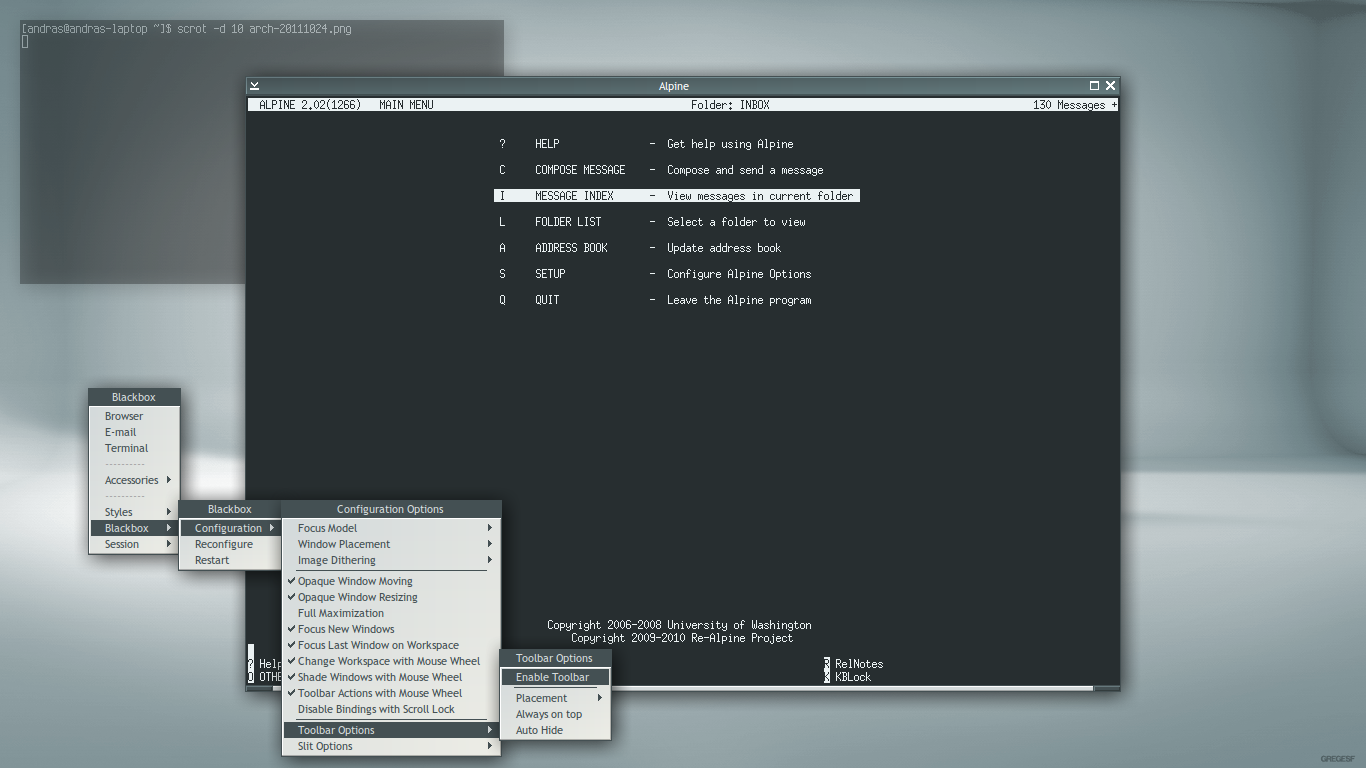Enable Disable Bindings with Scroll Lock
Viewport: 1366px width, 768px height.
click(391, 709)
